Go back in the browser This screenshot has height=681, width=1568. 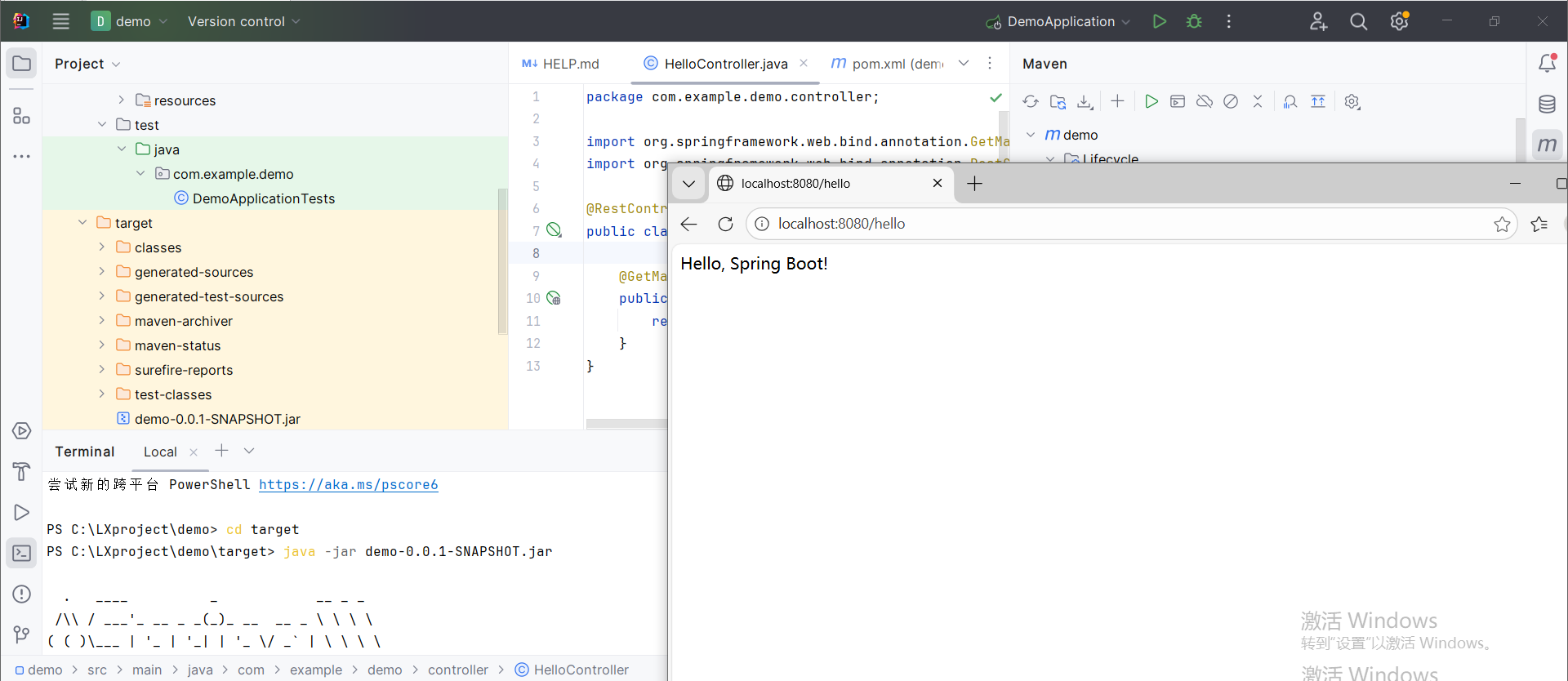[x=688, y=224]
